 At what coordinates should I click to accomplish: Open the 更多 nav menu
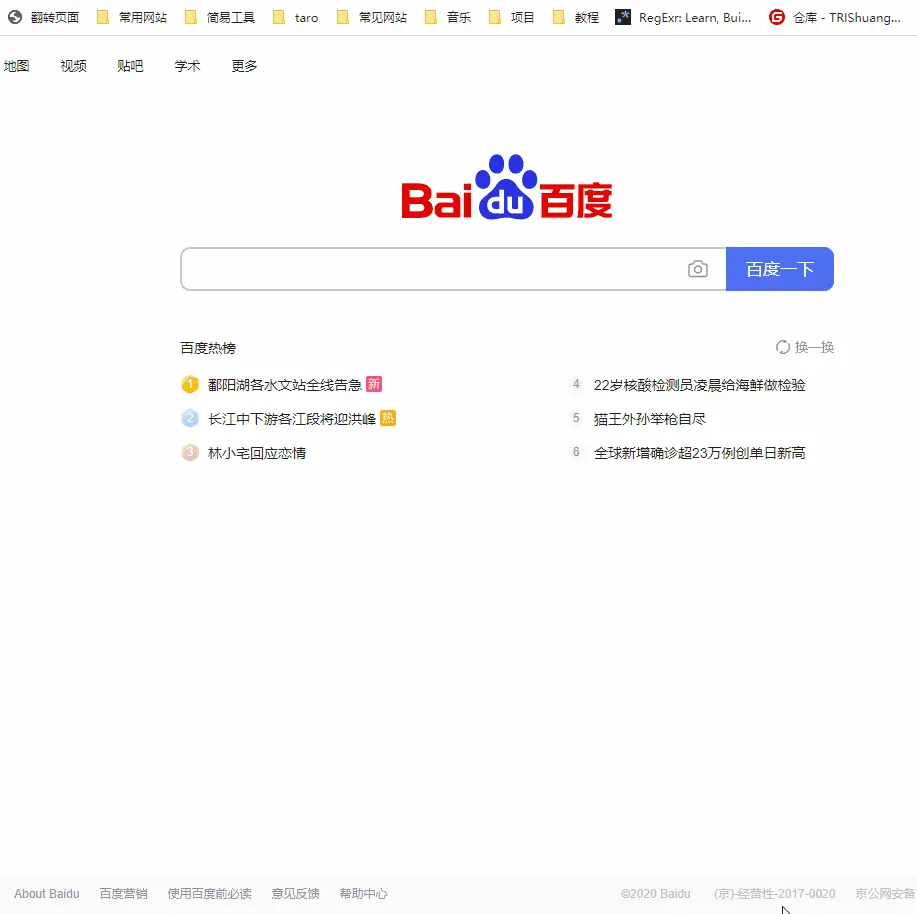tap(244, 65)
